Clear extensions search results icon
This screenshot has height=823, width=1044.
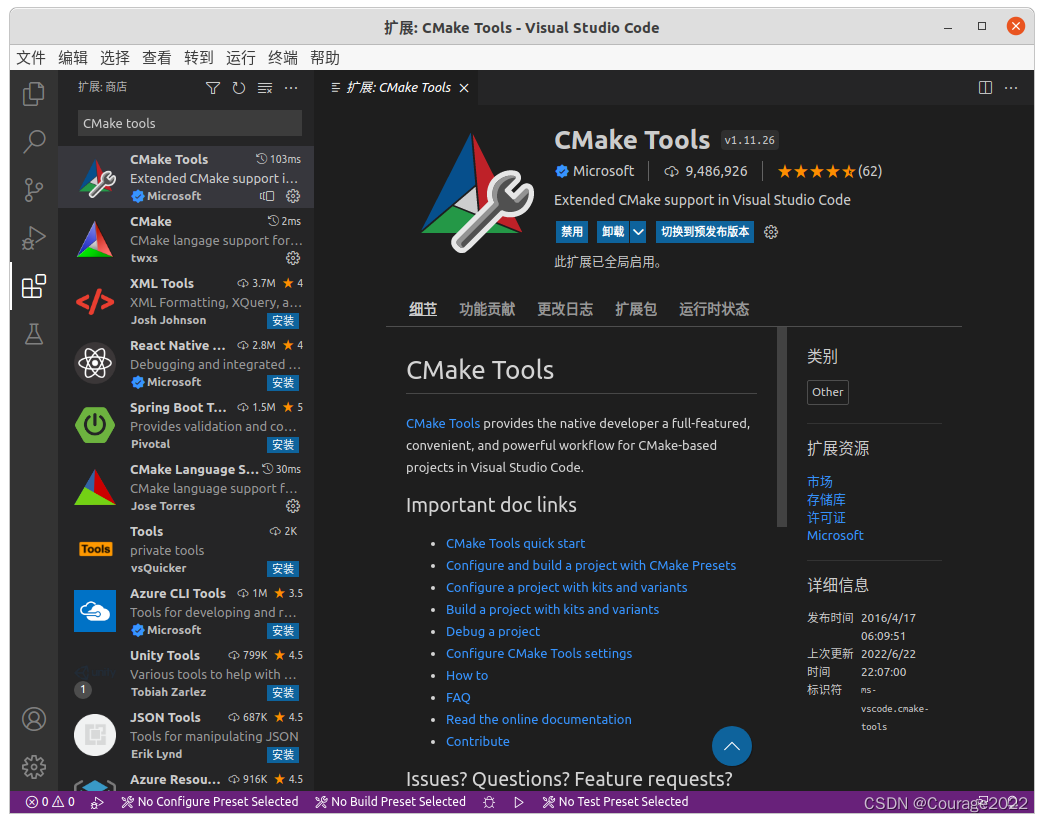tap(265, 88)
